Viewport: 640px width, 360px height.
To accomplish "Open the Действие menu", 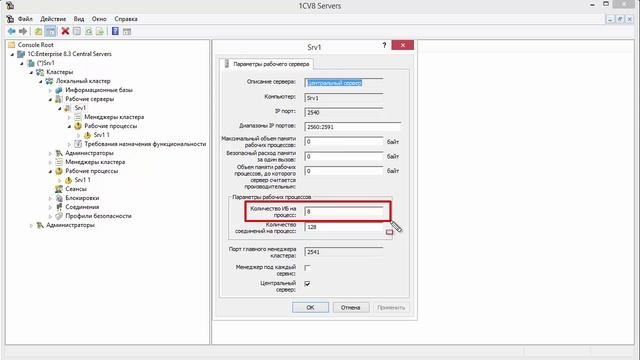I will click(53, 19).
